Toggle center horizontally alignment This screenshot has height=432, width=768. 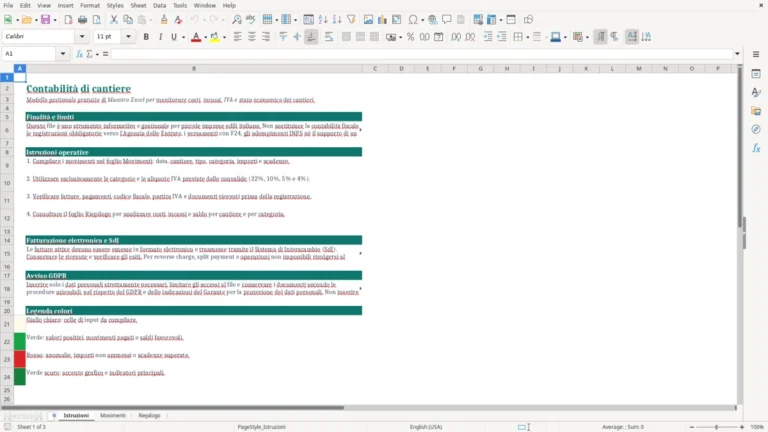(252, 37)
